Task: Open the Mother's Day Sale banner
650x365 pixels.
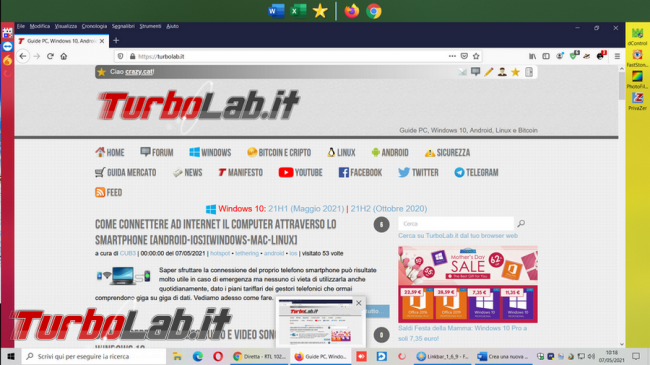Action: (x=468, y=284)
